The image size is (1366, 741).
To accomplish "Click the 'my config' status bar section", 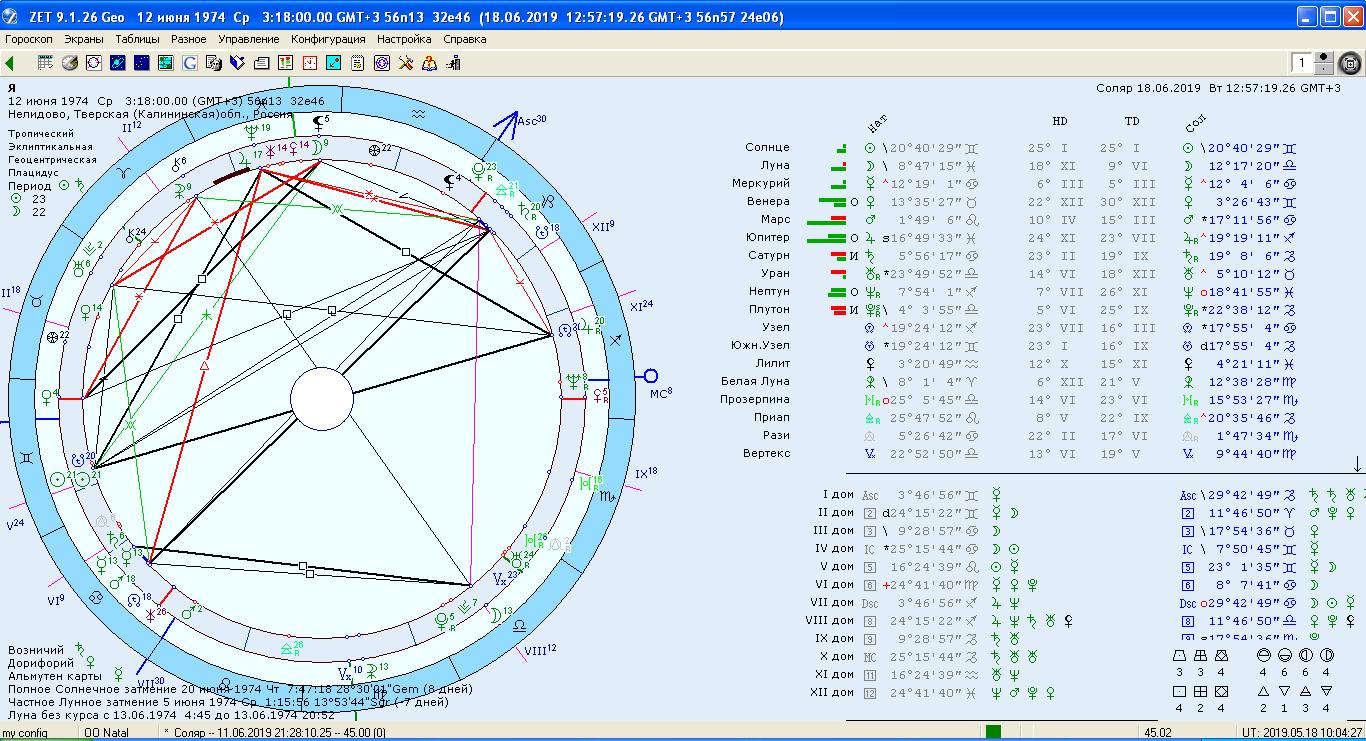I will pyautogui.click(x=25, y=733).
